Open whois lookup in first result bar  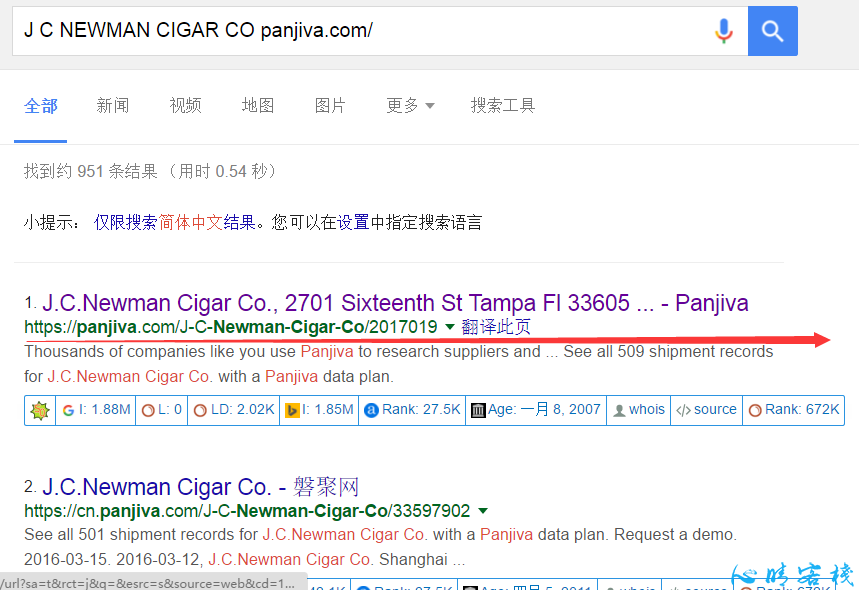639,410
